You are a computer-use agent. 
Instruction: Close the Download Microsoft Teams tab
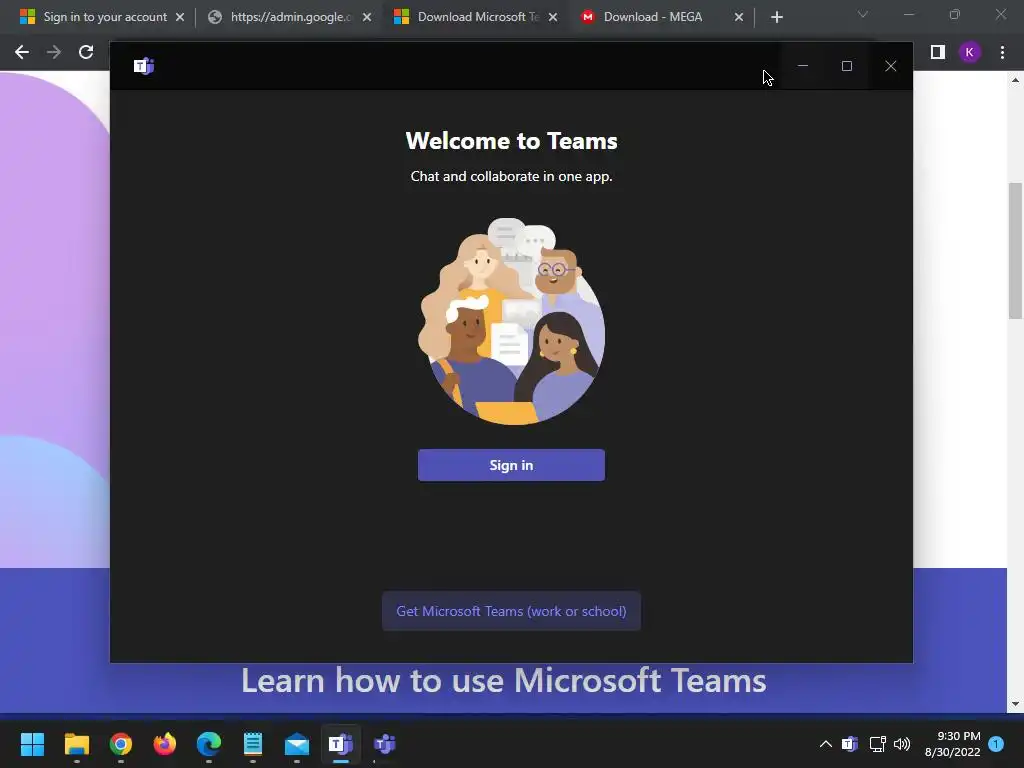click(x=553, y=17)
